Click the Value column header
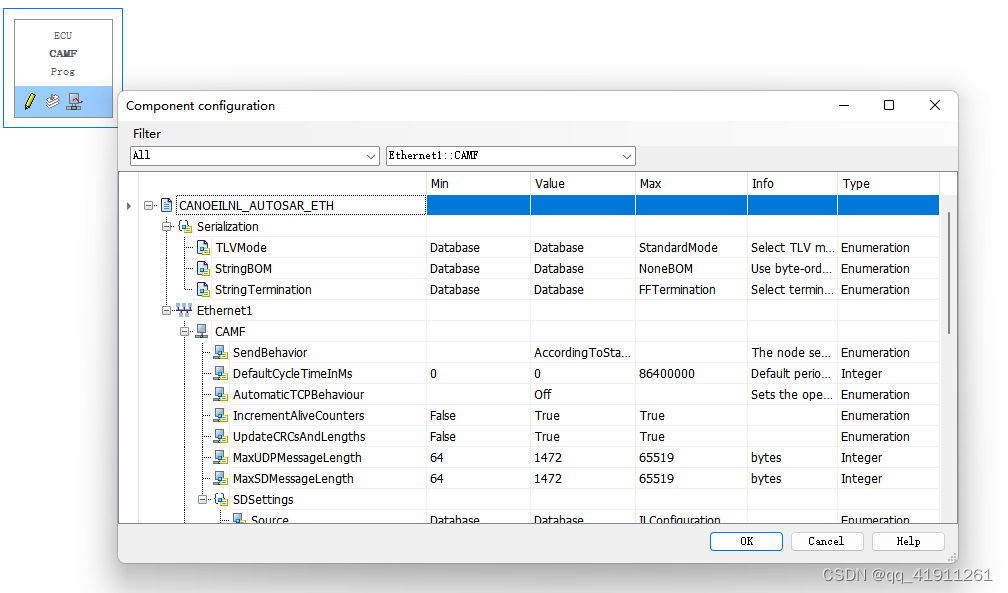The image size is (1008, 593). point(582,184)
